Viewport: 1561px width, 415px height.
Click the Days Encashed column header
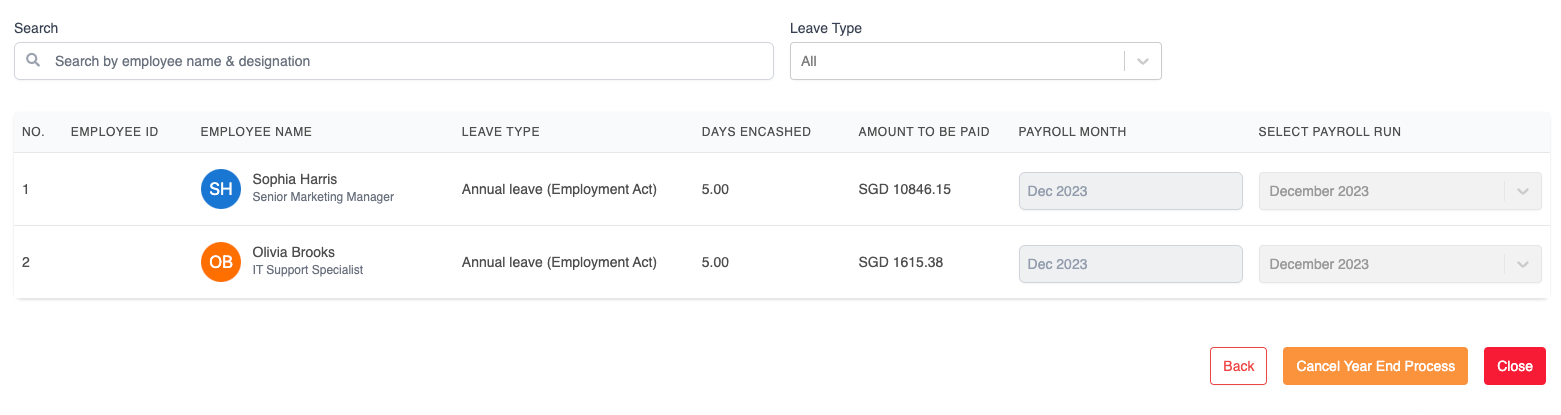click(756, 132)
